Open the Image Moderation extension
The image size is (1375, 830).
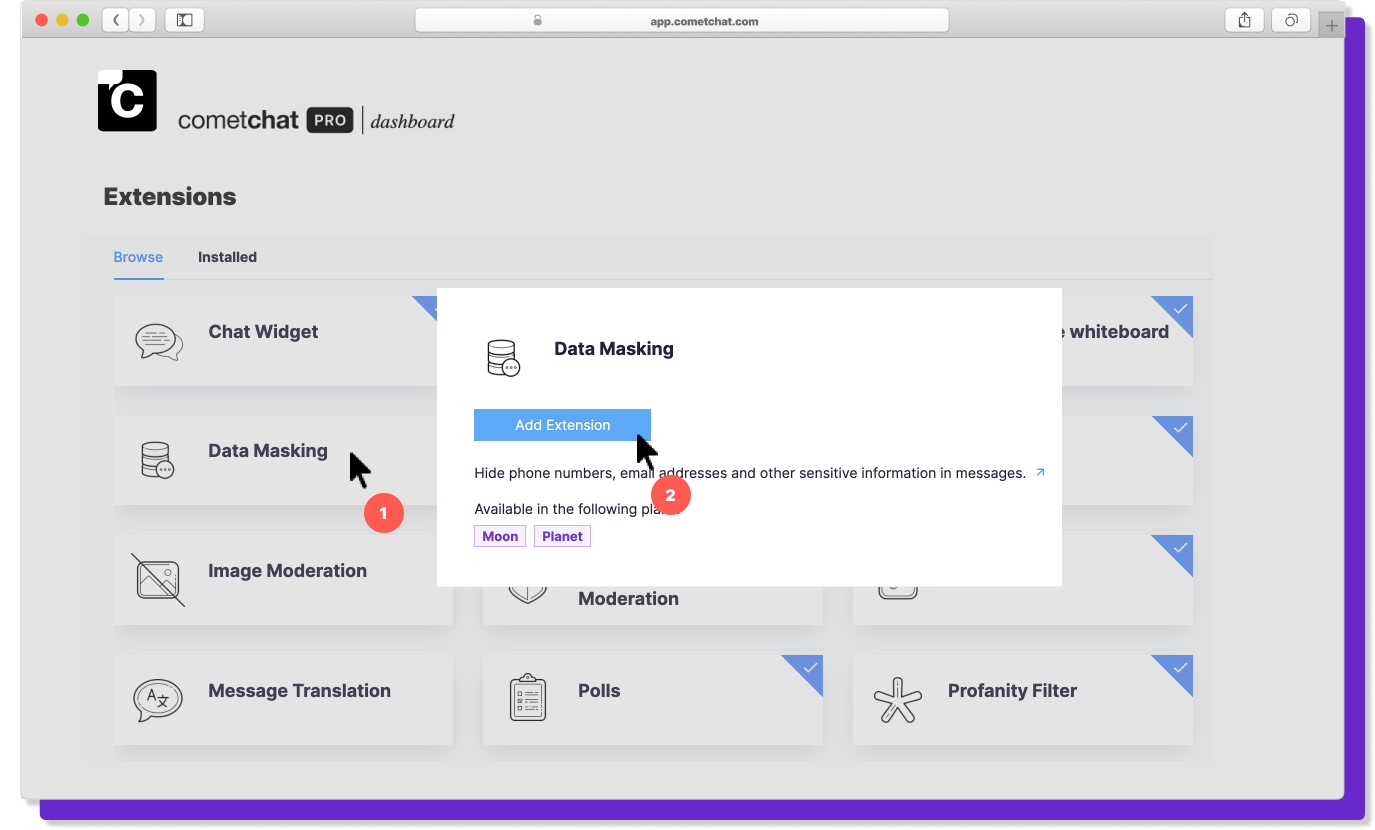tap(283, 580)
